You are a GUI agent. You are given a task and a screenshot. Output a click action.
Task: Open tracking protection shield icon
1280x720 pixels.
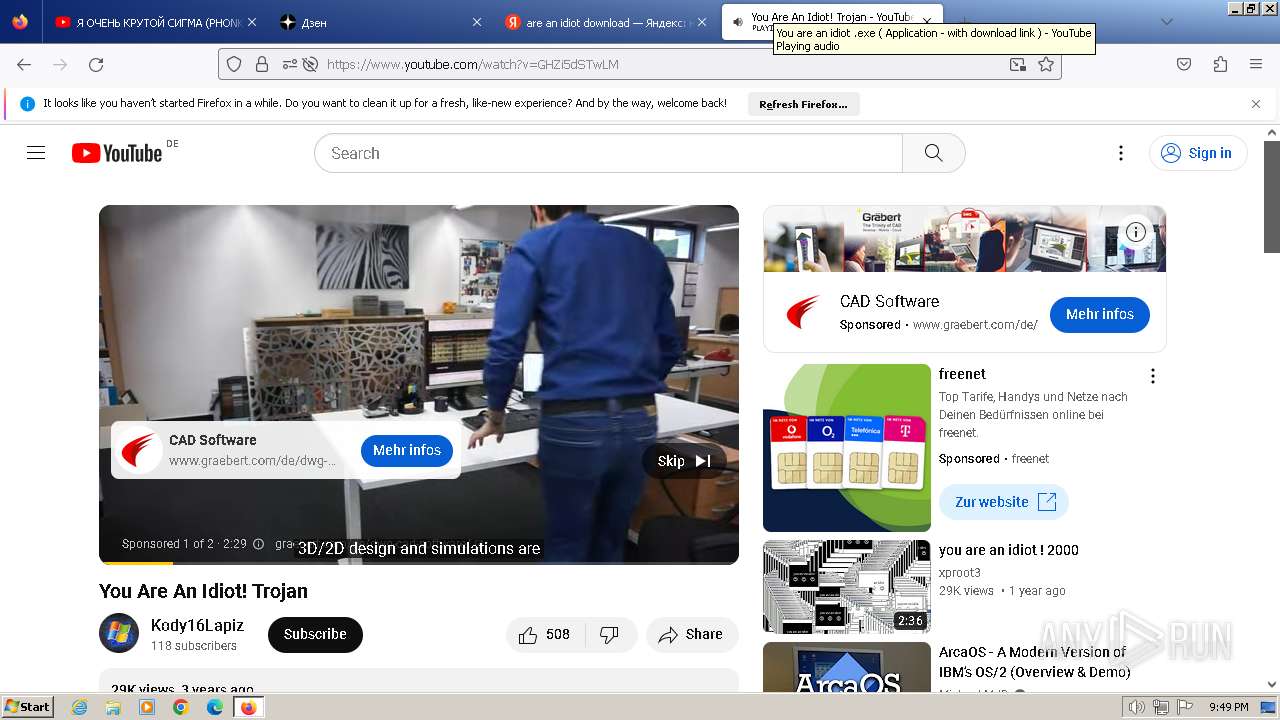click(234, 64)
